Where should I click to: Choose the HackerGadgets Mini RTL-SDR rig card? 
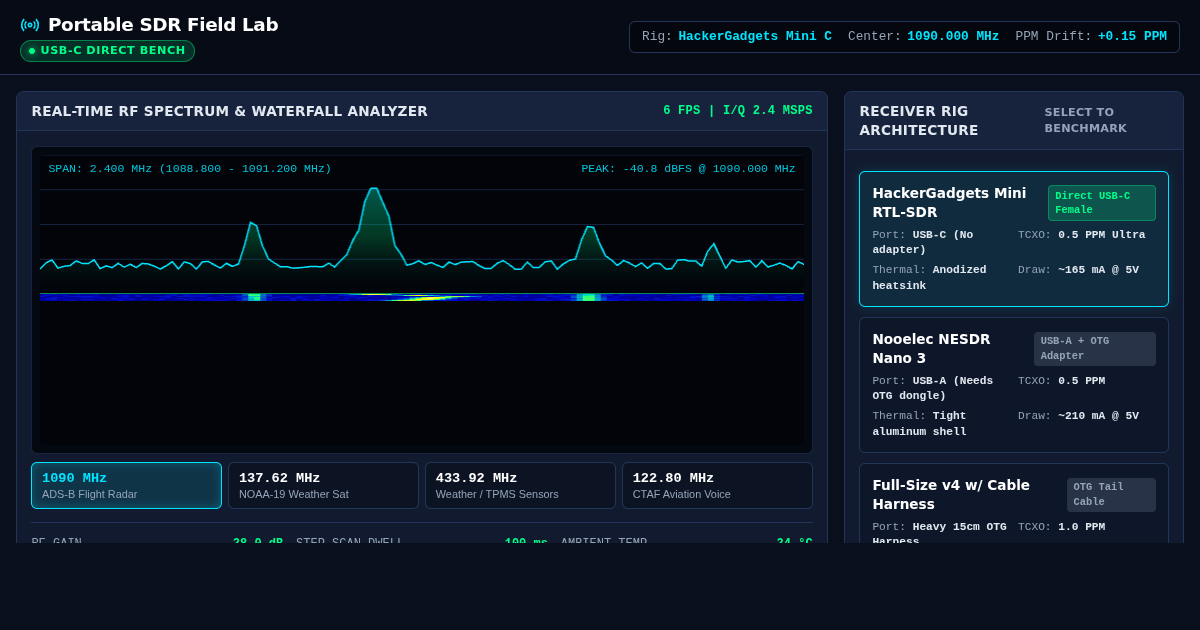[x=1014, y=239]
